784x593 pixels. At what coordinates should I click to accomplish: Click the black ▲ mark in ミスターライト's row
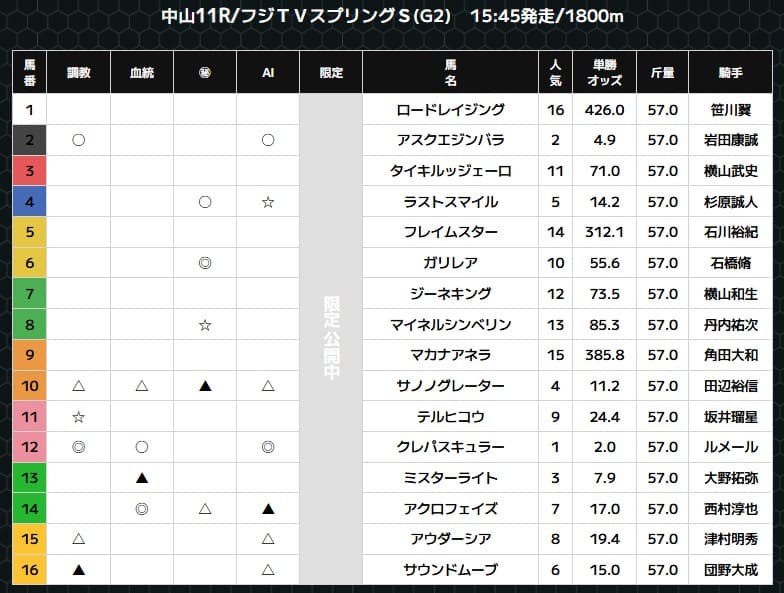coord(142,479)
